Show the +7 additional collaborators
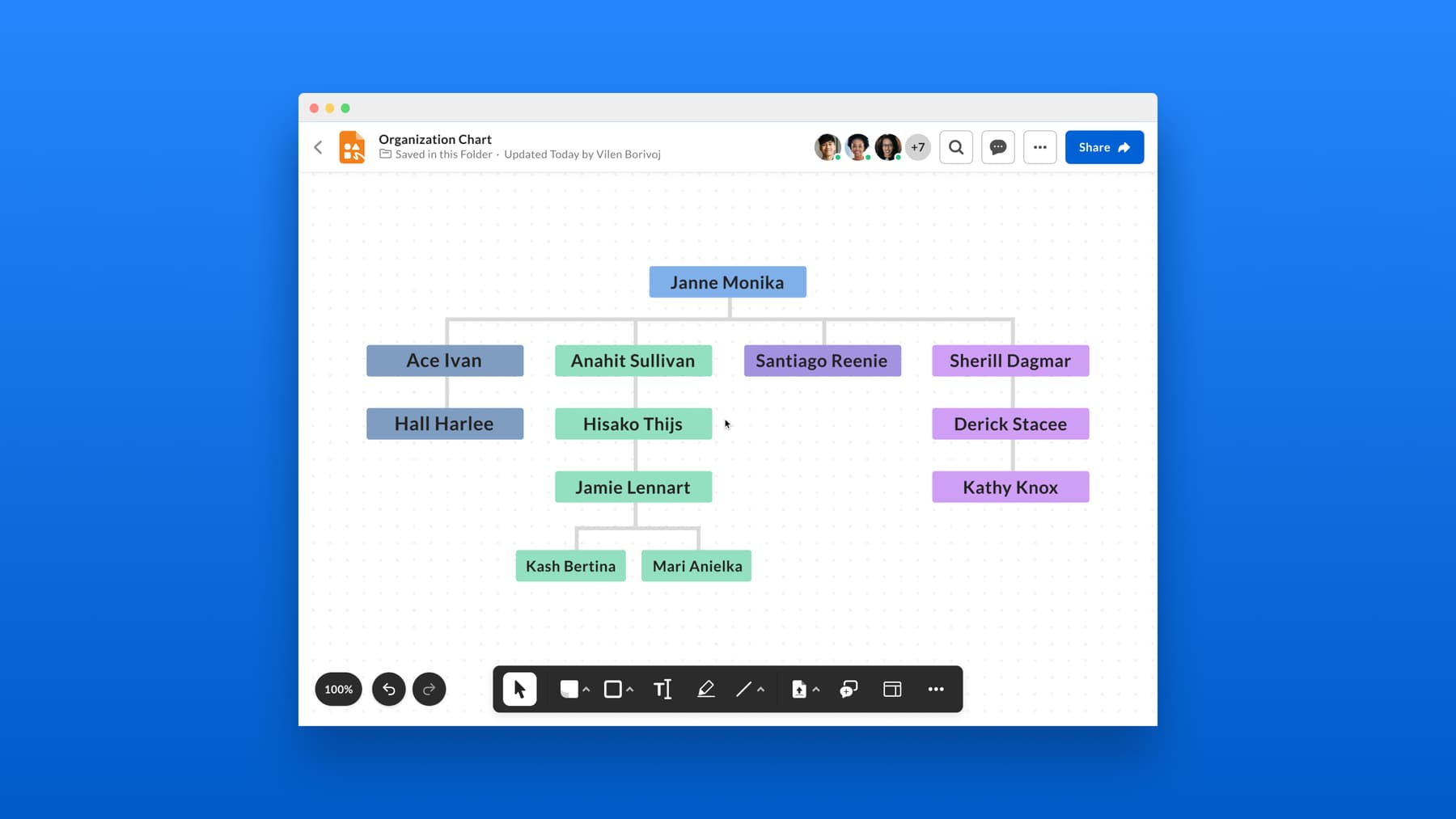The width and height of the screenshot is (1456, 819). 917,147
